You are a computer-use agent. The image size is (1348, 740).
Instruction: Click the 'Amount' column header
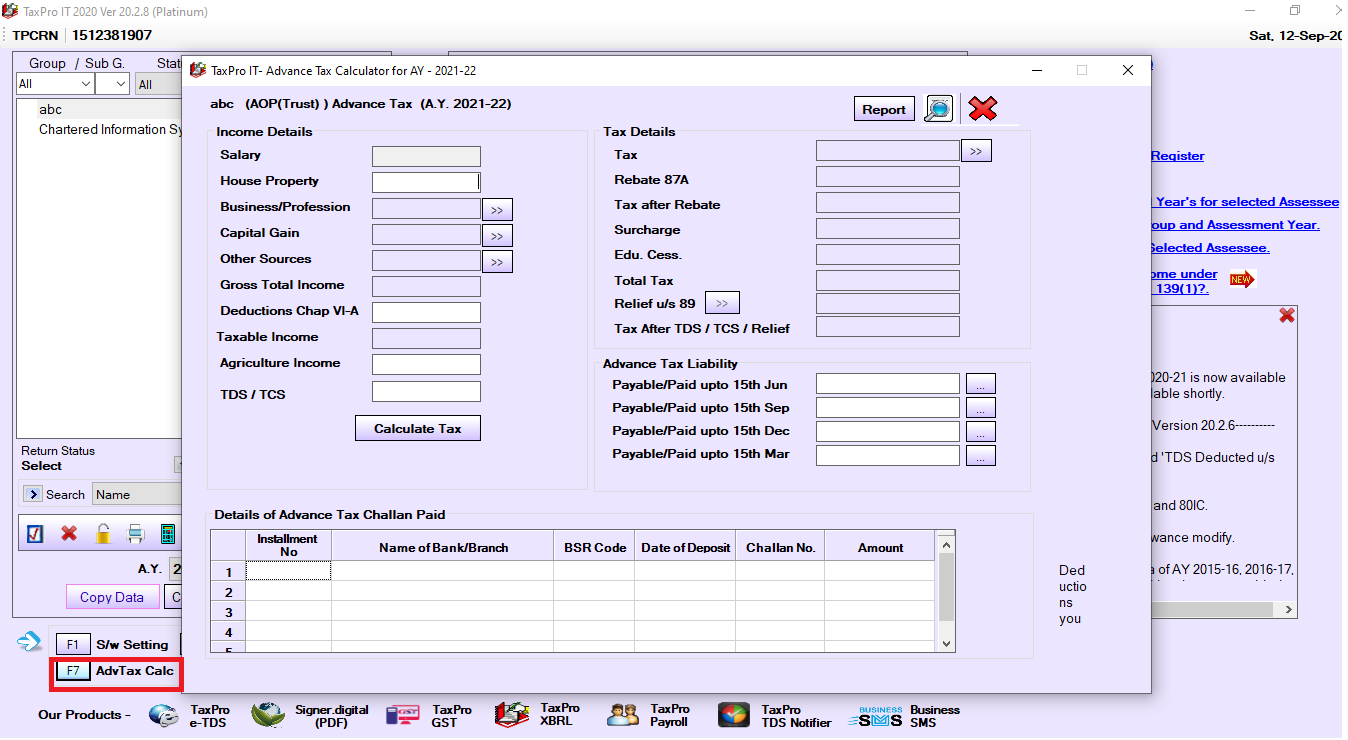point(880,548)
